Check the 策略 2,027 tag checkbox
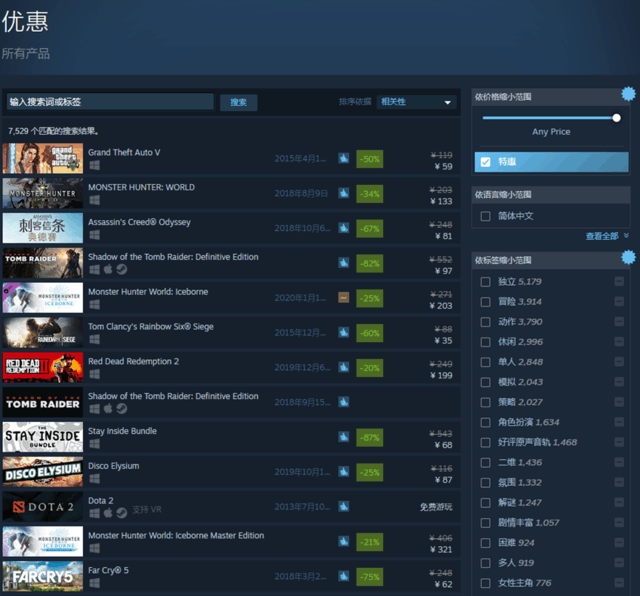Screen dimensions: 640x596 point(485,402)
